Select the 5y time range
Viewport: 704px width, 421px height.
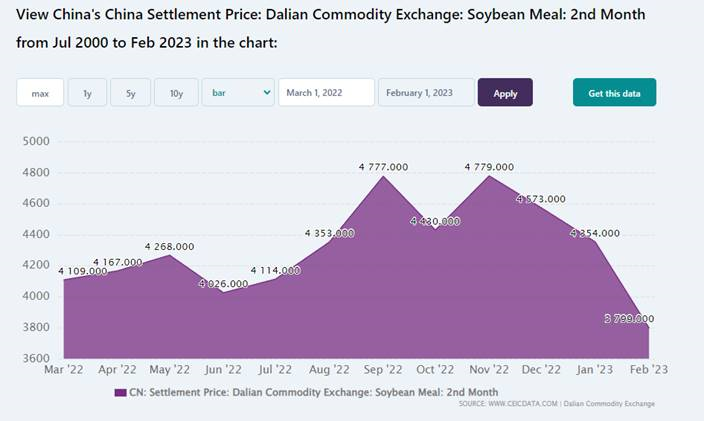[x=131, y=93]
